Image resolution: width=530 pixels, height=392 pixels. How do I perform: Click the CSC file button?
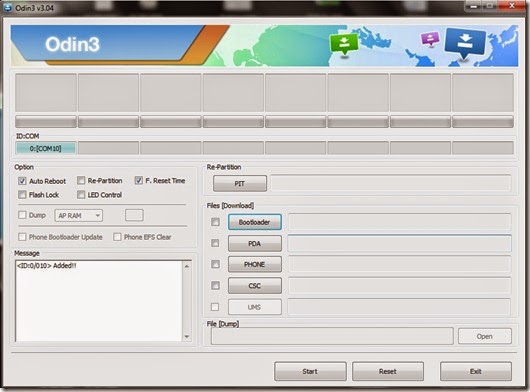255,286
